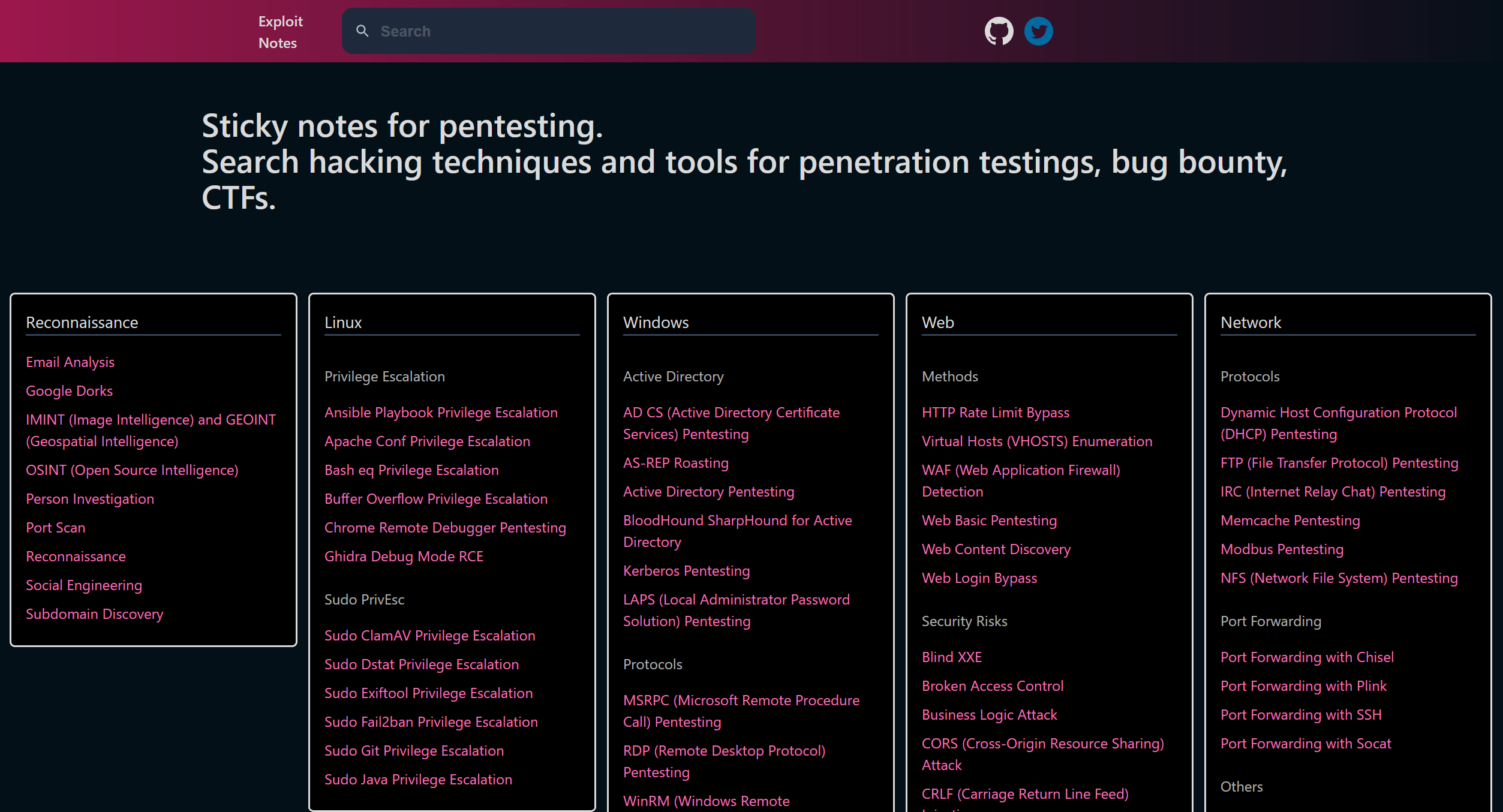Open Subdomain Discovery link
The height and width of the screenshot is (812, 1503).
(94, 614)
